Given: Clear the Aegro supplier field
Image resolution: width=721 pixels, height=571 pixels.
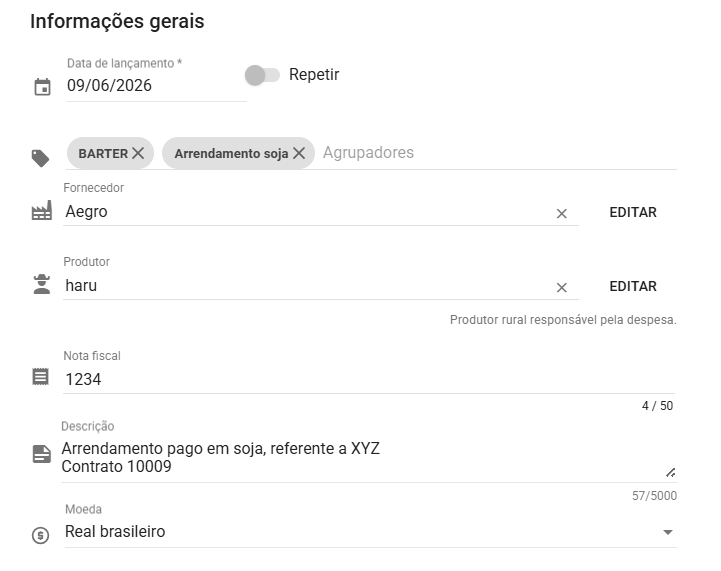Looking at the screenshot, I should tap(561, 214).
